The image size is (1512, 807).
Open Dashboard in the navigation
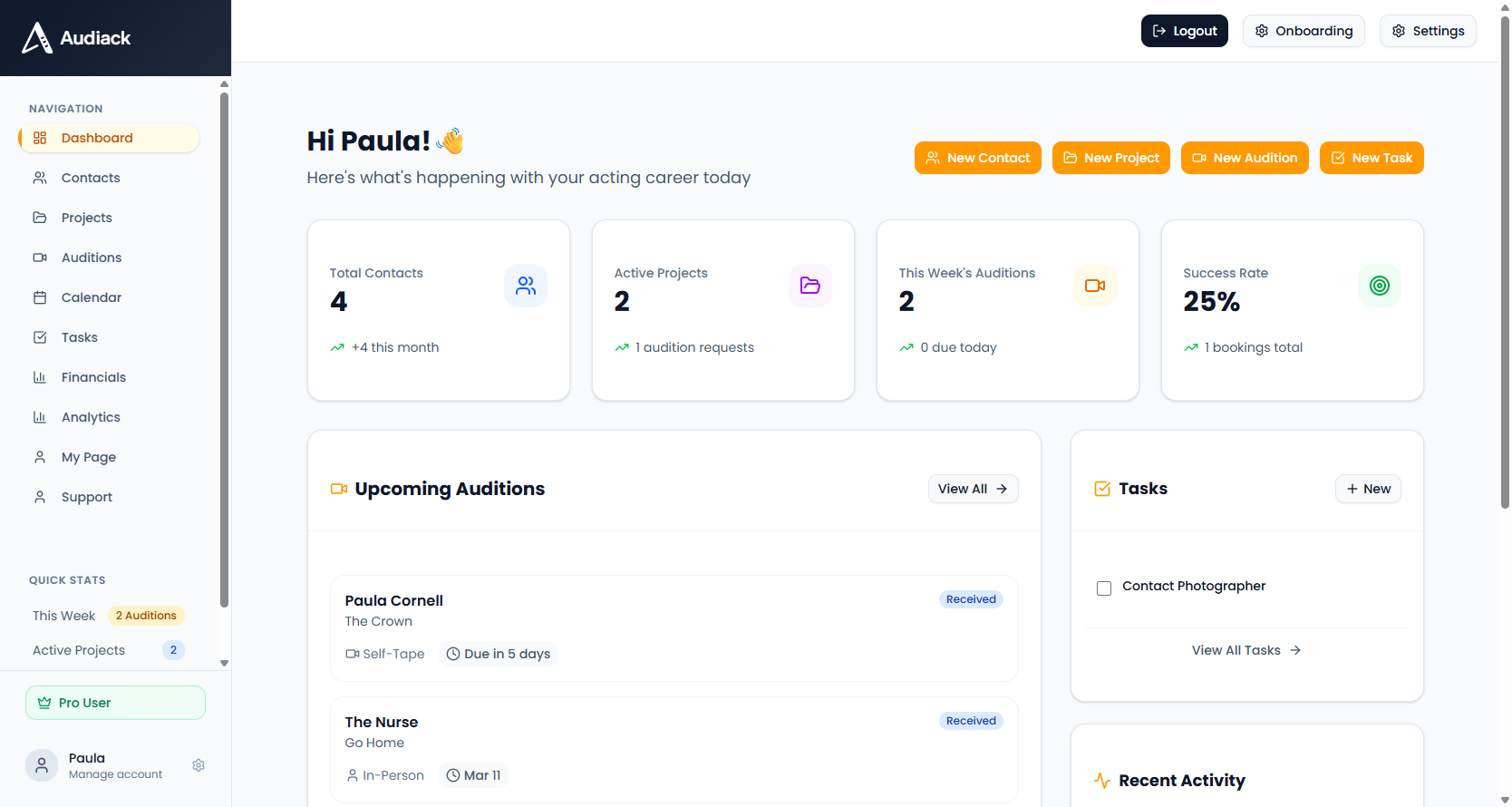coord(109,138)
